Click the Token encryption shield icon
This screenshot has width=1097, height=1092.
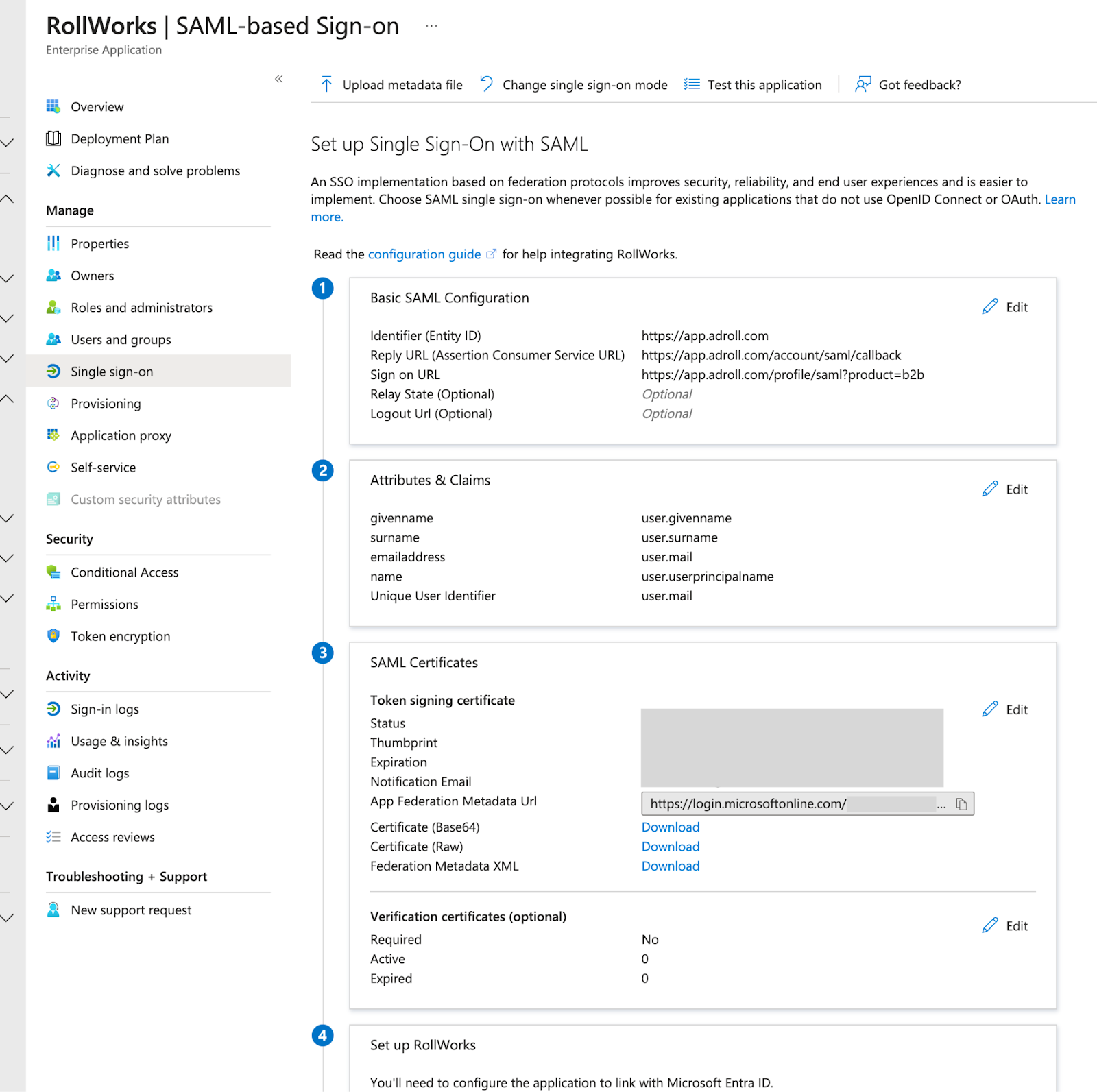[x=53, y=636]
